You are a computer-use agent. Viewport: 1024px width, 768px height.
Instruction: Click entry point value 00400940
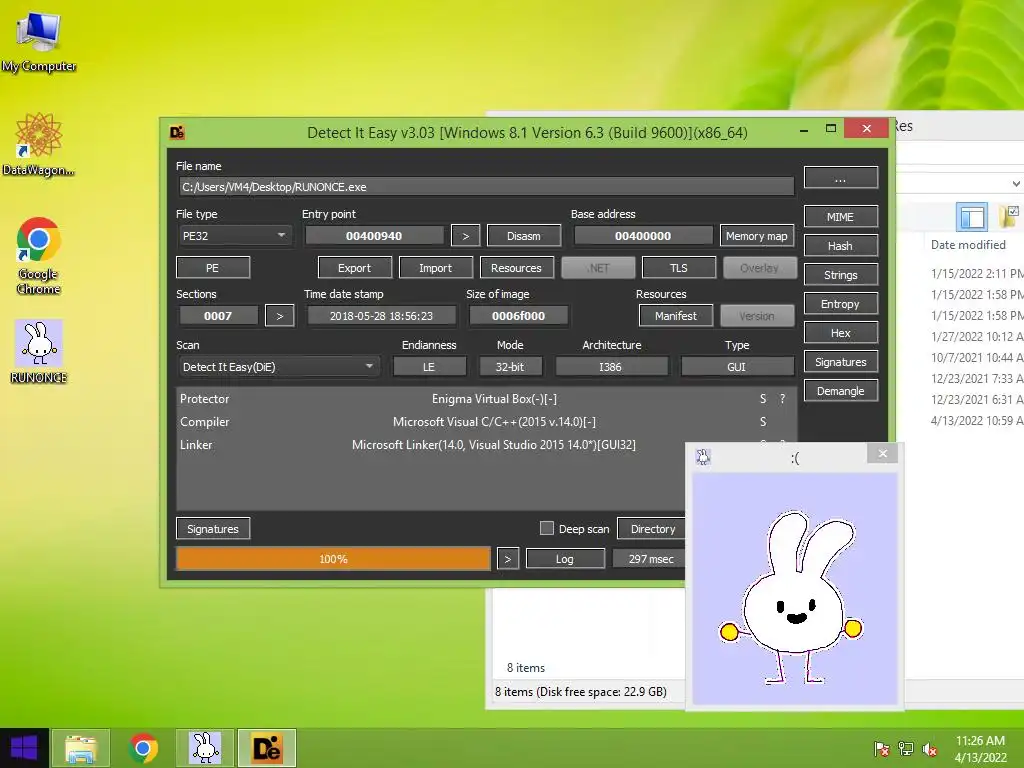pos(374,236)
